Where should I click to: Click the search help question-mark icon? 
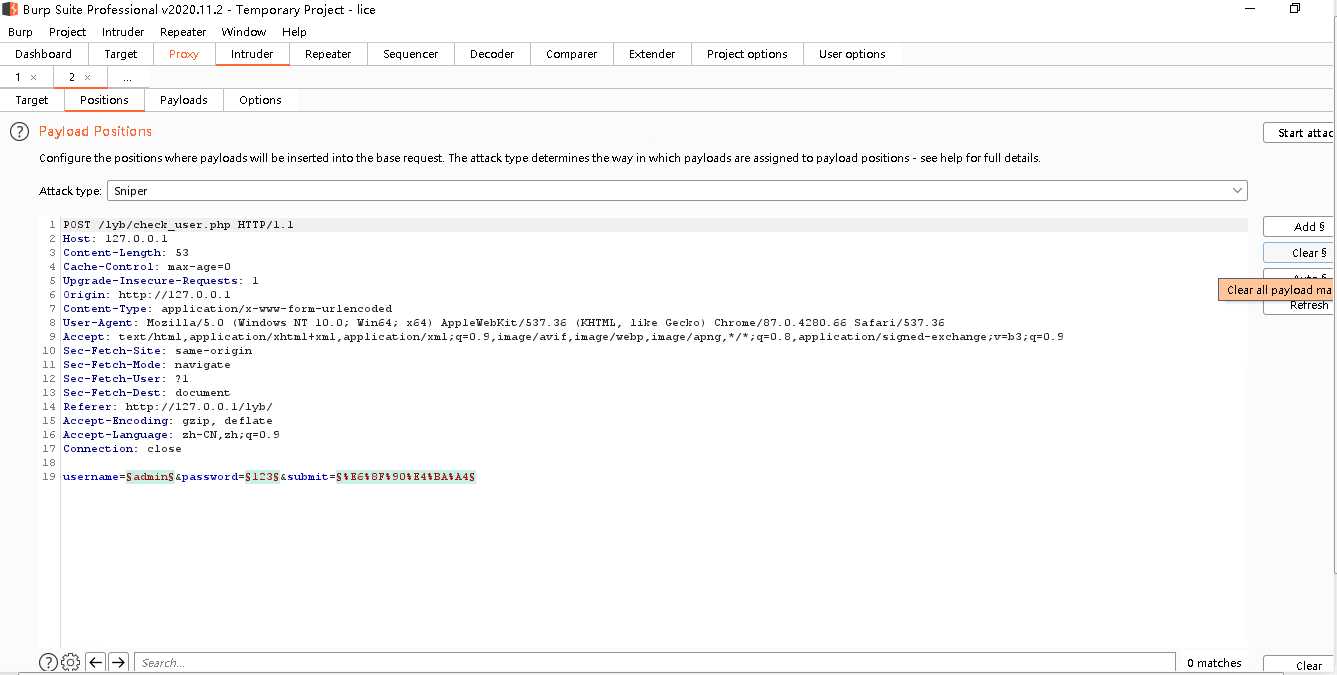[48, 662]
